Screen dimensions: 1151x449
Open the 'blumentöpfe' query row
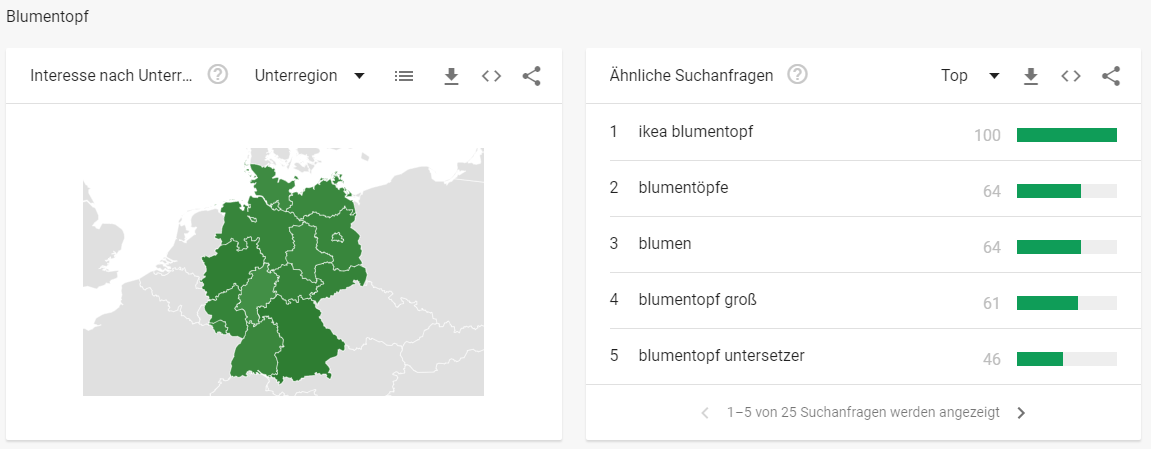coord(864,189)
